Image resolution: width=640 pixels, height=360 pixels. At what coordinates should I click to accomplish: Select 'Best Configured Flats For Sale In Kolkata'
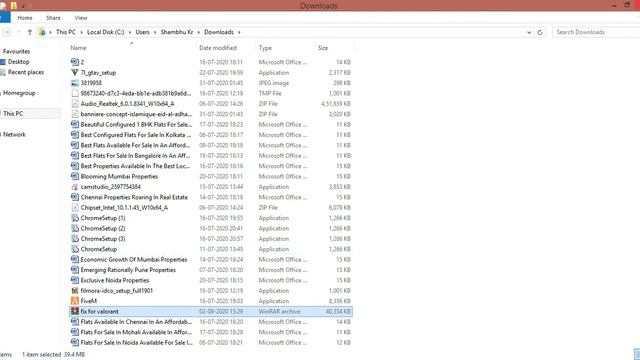pyautogui.click(x=136, y=135)
